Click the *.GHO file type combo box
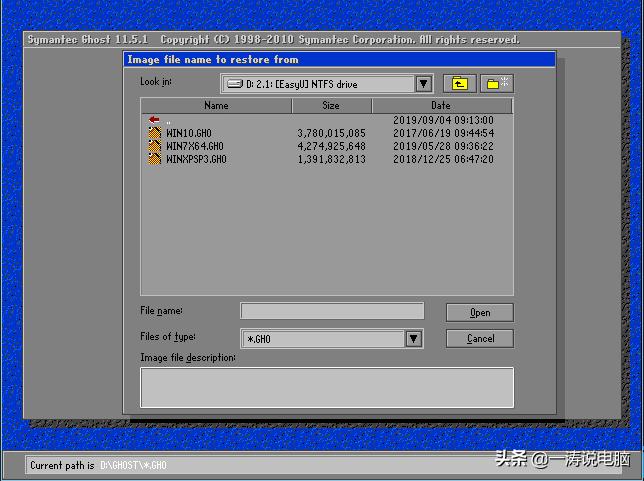644x481 pixels. pyautogui.click(x=332, y=339)
